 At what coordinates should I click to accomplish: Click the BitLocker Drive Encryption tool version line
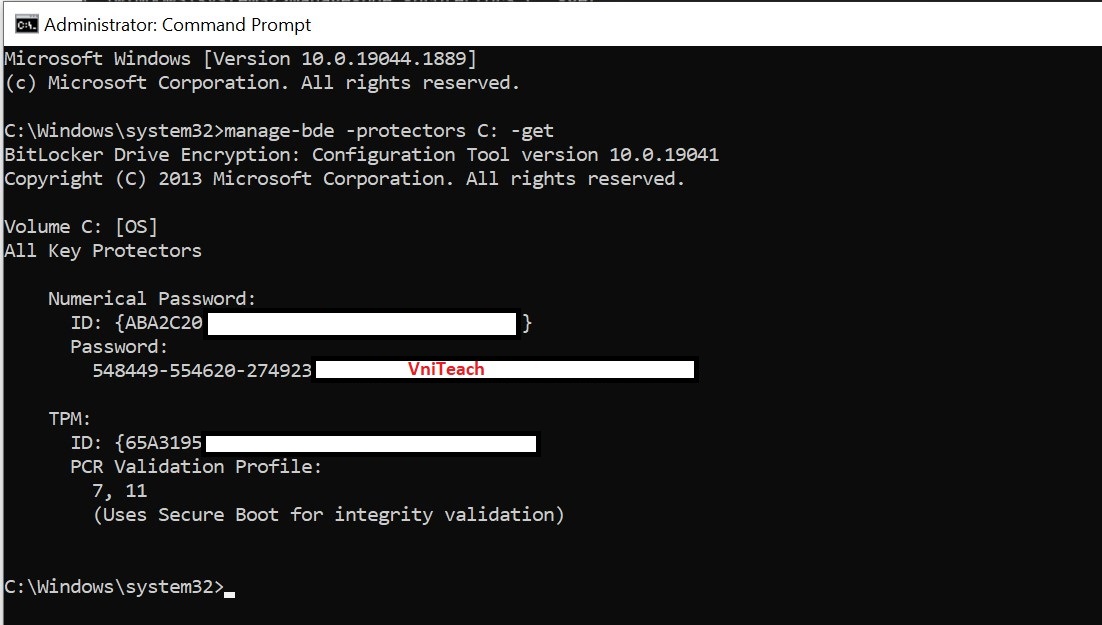pyautogui.click(x=361, y=155)
